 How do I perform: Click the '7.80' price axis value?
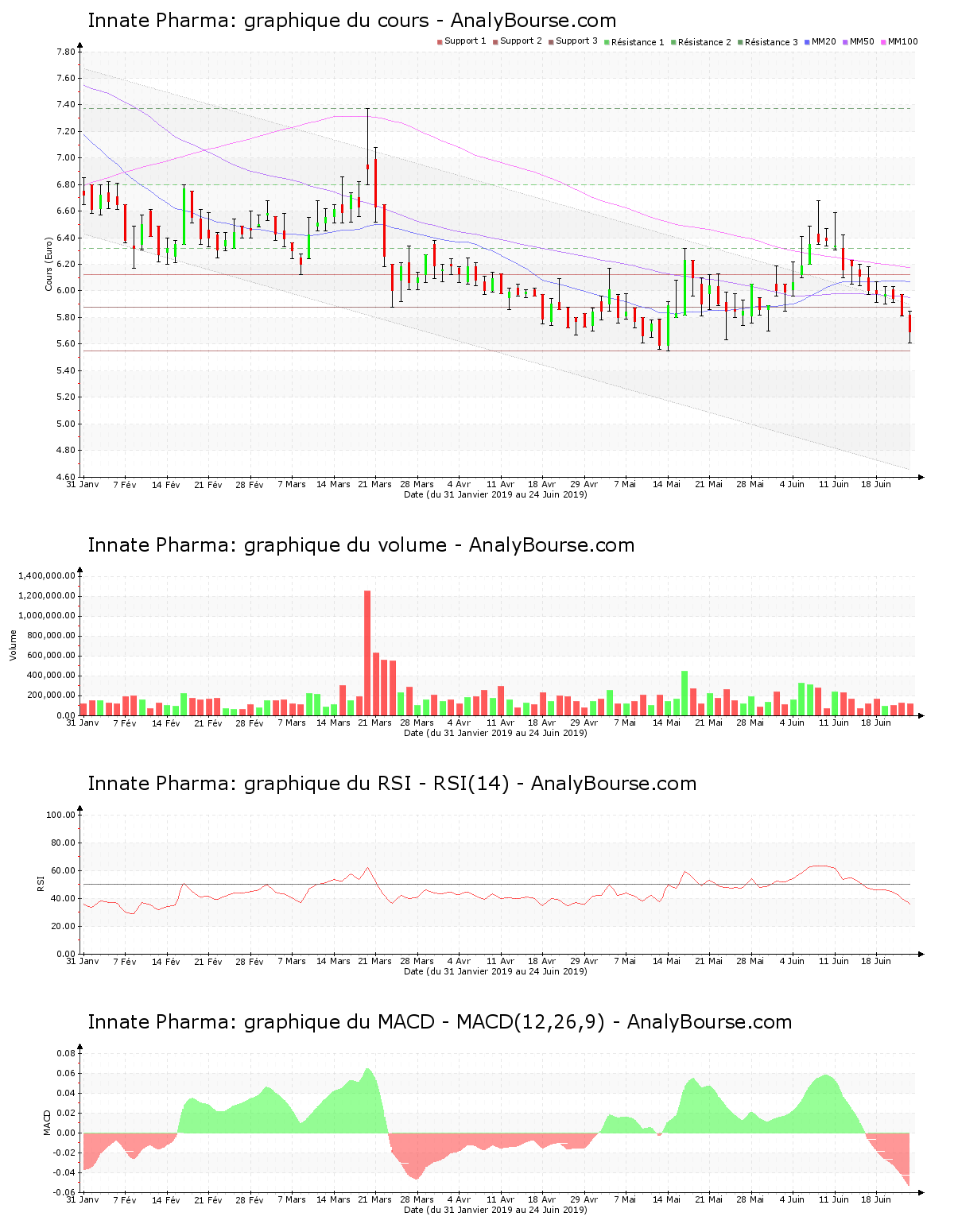(x=65, y=52)
